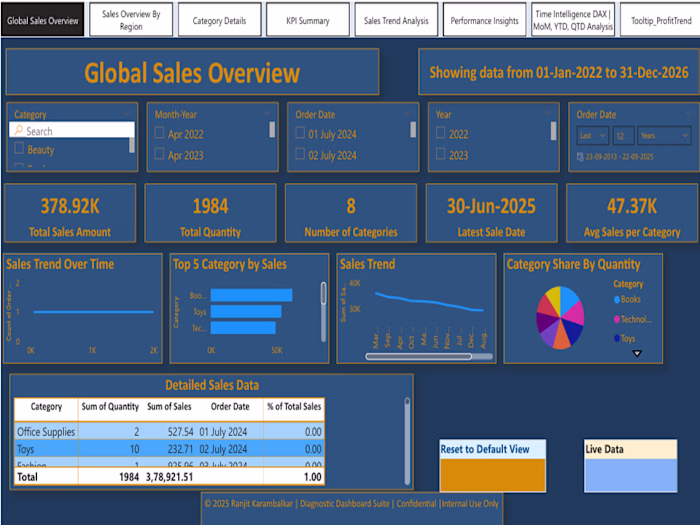Screen dimensions: 700x525
Task: Click the 232.71 sales value cell
Action: coord(180,449)
